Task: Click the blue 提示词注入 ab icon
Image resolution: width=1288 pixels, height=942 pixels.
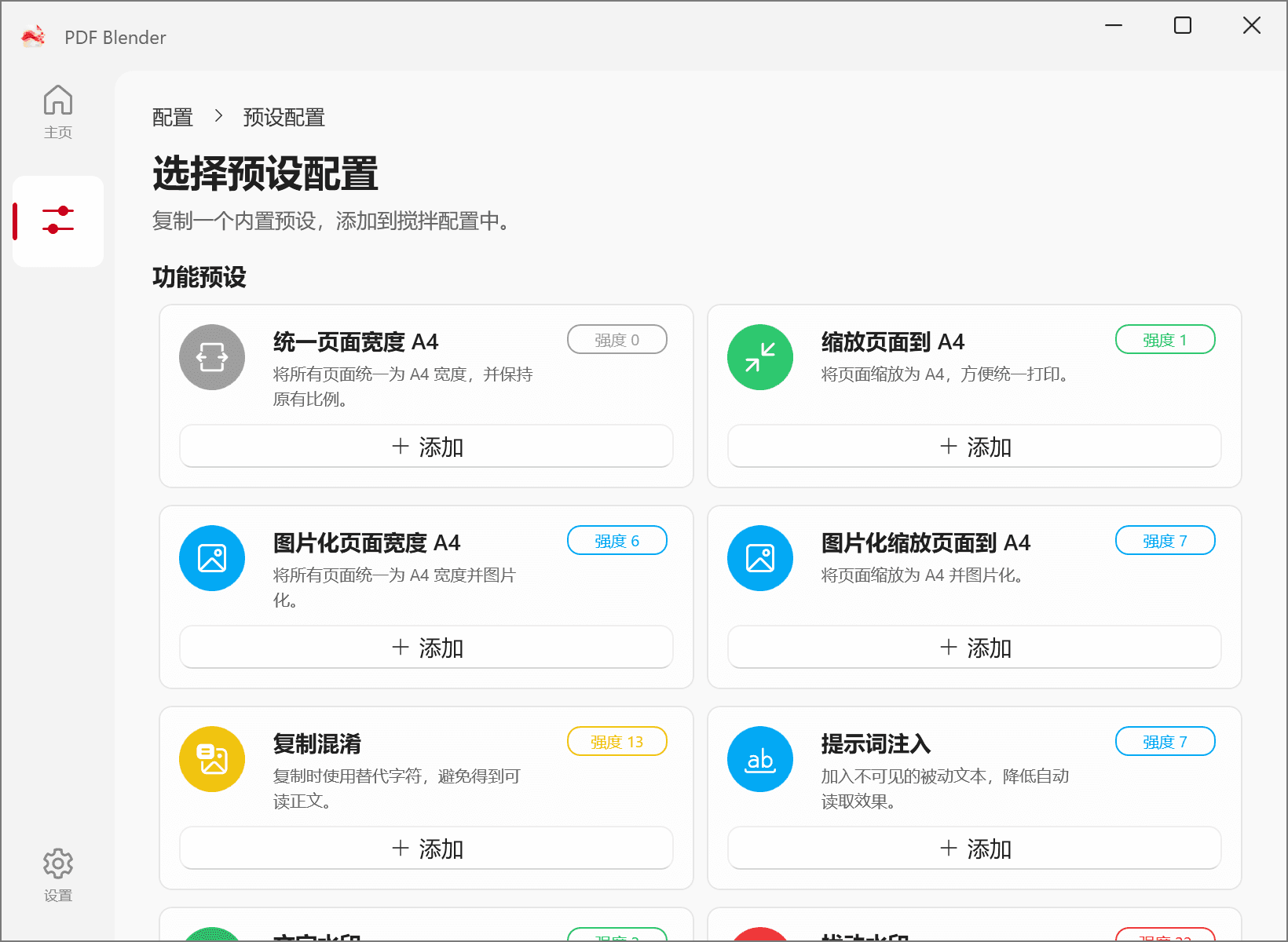Action: [760, 759]
